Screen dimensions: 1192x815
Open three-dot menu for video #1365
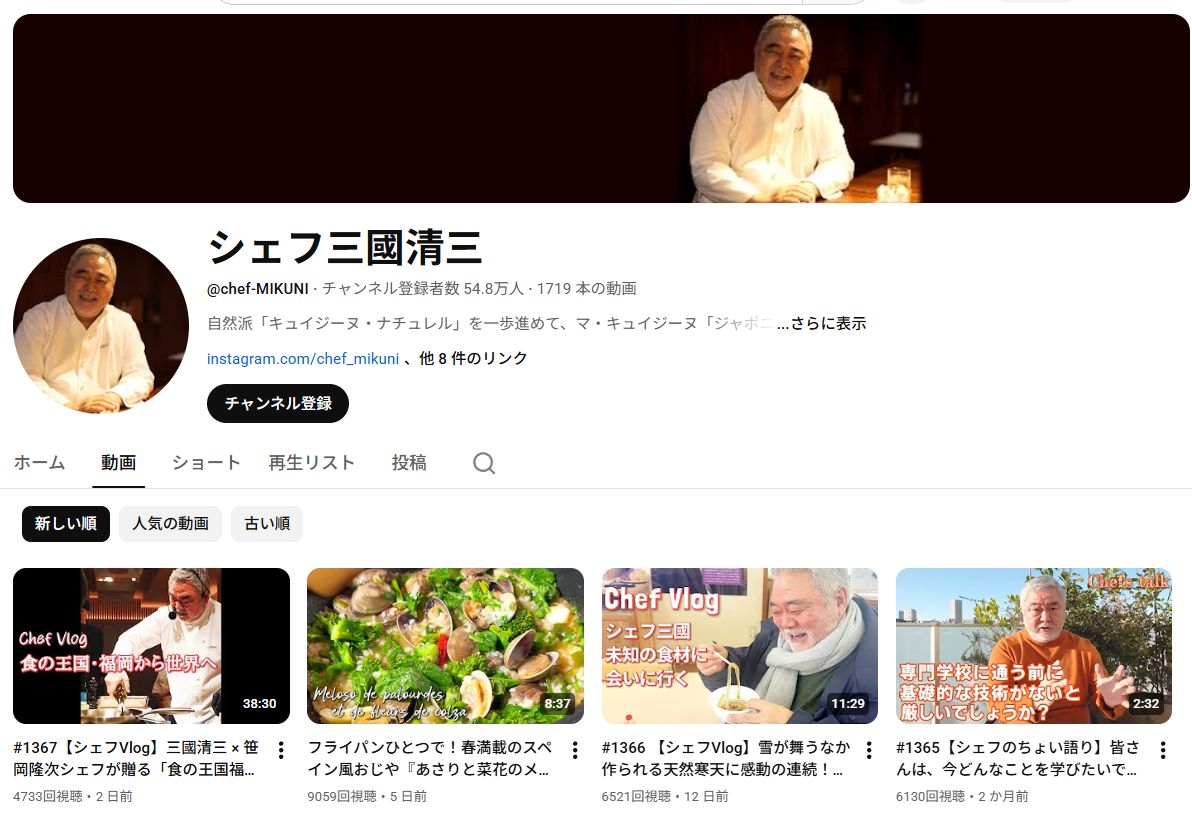[x=1163, y=750]
